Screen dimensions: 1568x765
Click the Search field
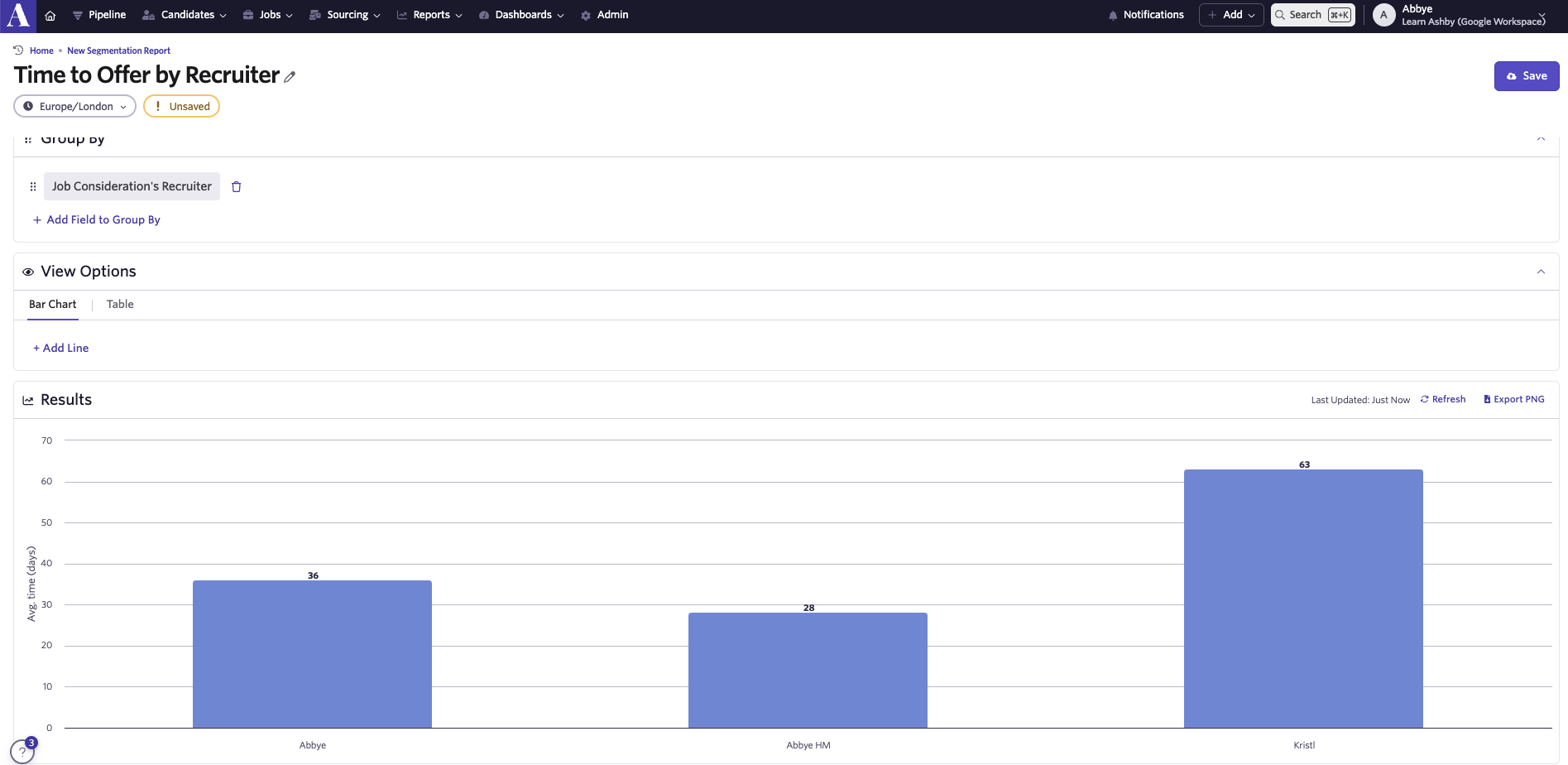coord(1313,15)
